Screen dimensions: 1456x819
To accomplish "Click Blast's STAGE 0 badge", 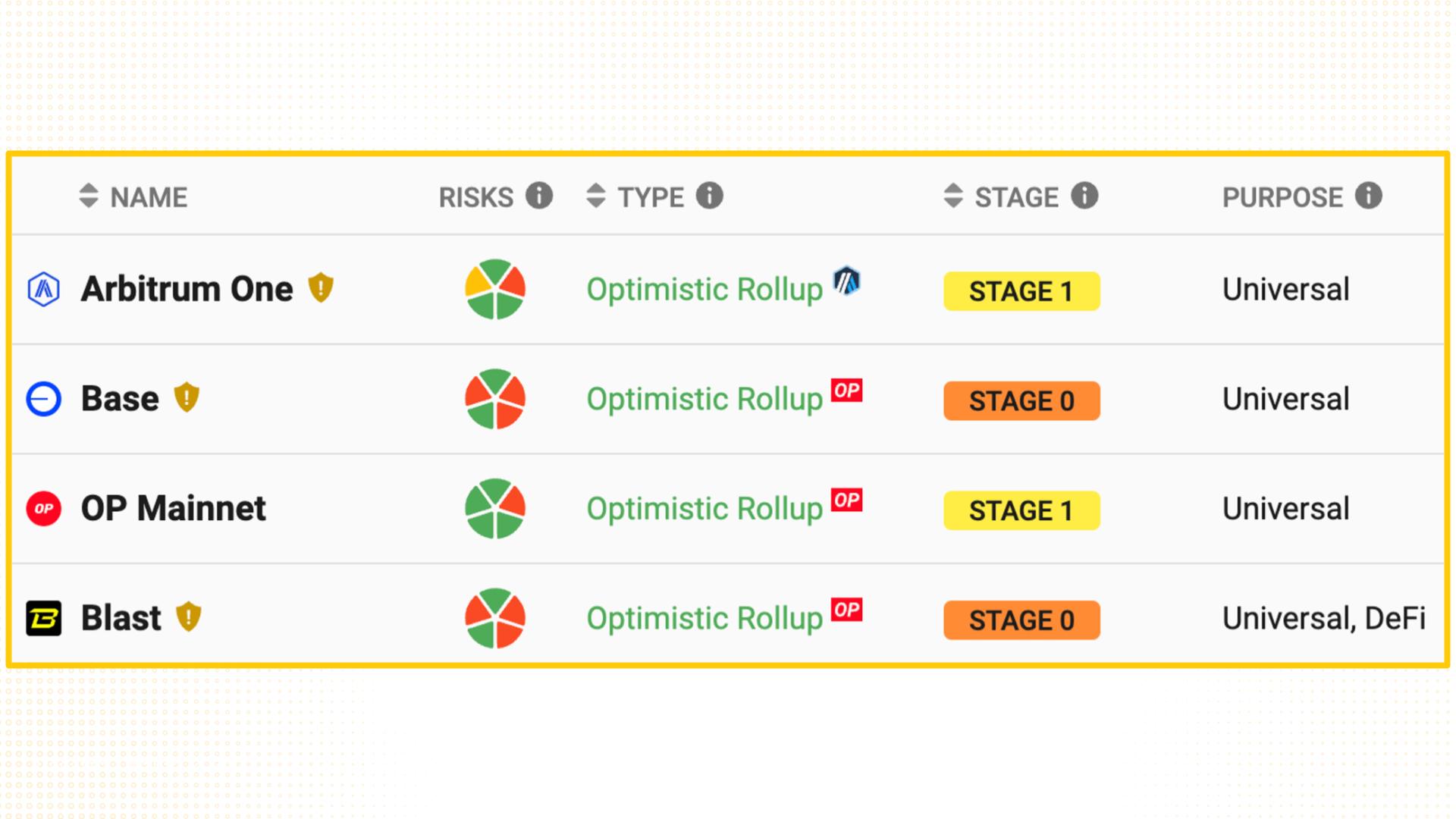I will (x=1021, y=620).
